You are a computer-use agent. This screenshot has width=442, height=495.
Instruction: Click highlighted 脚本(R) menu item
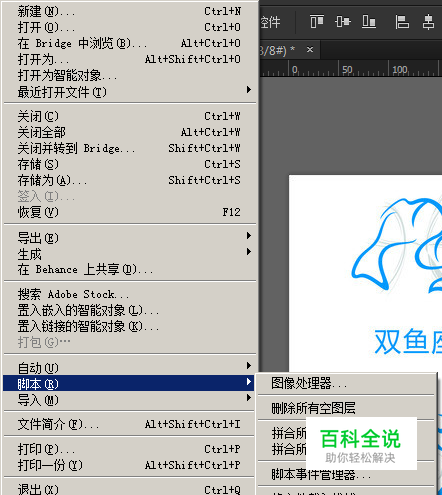pyautogui.click(x=129, y=383)
